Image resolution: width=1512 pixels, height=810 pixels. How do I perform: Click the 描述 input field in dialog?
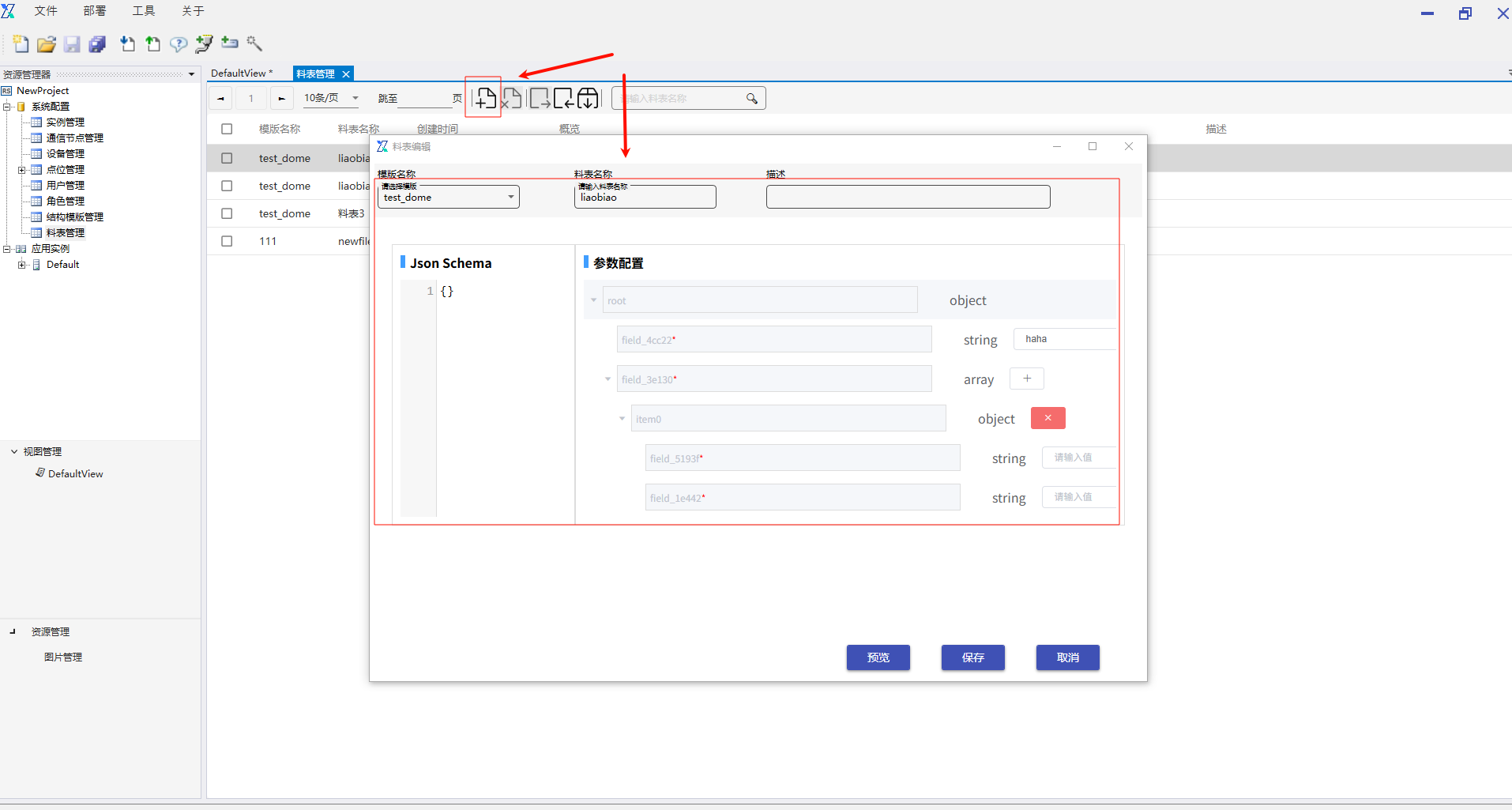coord(908,197)
